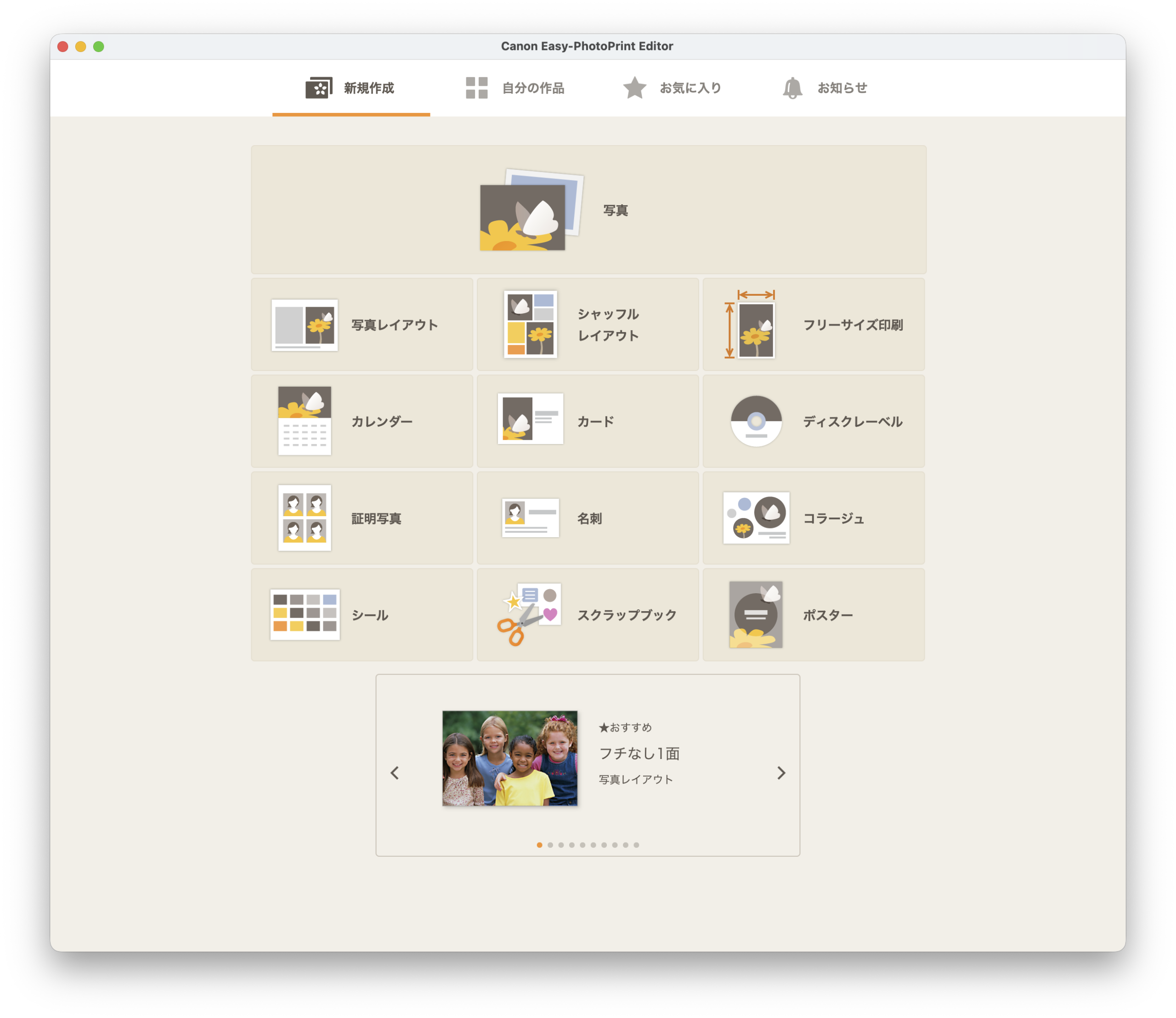
Task: Jump to second carousel page dot
Action: pos(550,845)
